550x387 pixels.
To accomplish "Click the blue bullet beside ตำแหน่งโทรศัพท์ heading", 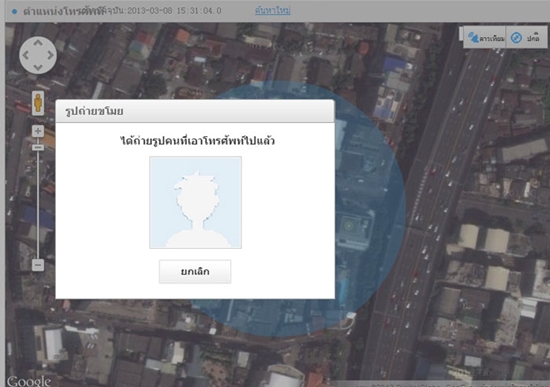I will coord(14,12).
